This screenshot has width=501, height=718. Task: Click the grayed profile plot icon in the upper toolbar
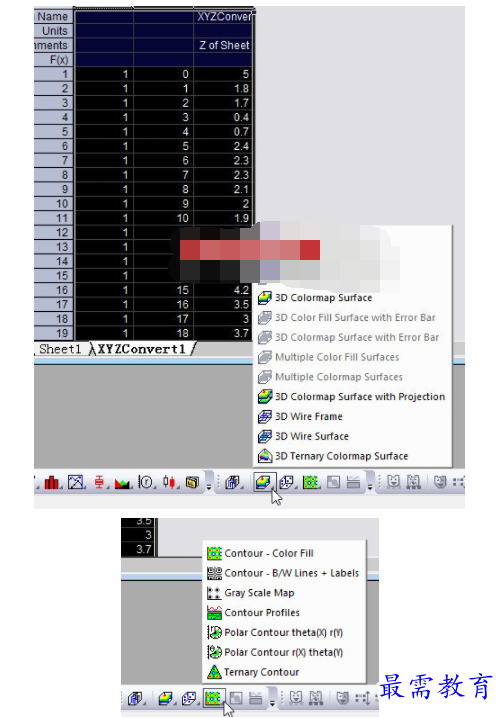coord(353,482)
